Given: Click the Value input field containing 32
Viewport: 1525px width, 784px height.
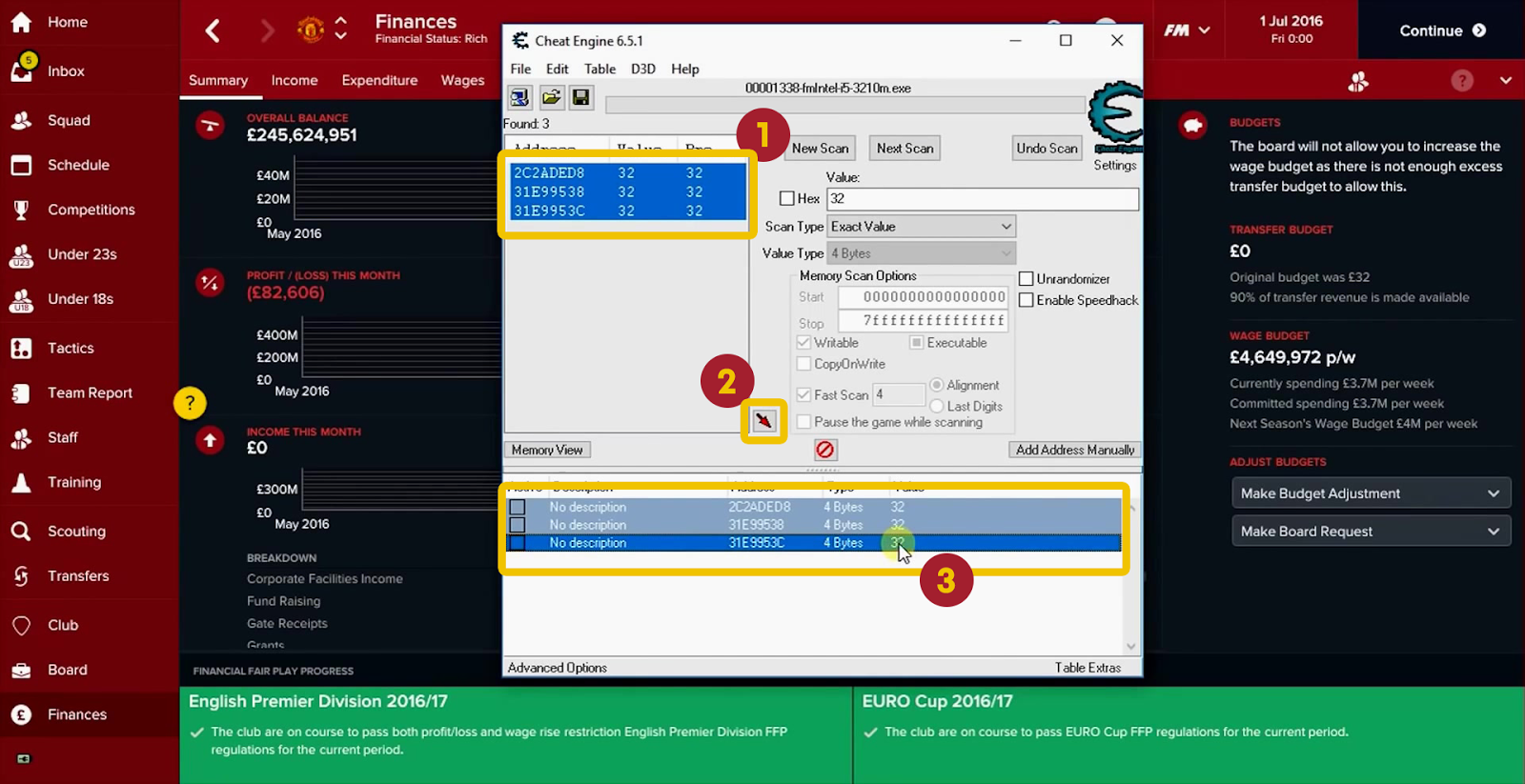Looking at the screenshot, I should point(983,198).
